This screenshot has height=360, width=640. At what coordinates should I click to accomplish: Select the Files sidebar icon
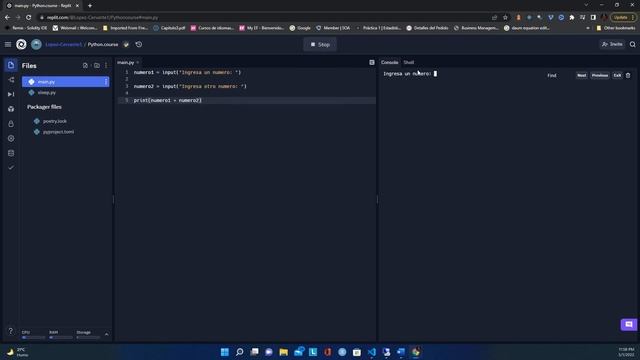(11, 65)
